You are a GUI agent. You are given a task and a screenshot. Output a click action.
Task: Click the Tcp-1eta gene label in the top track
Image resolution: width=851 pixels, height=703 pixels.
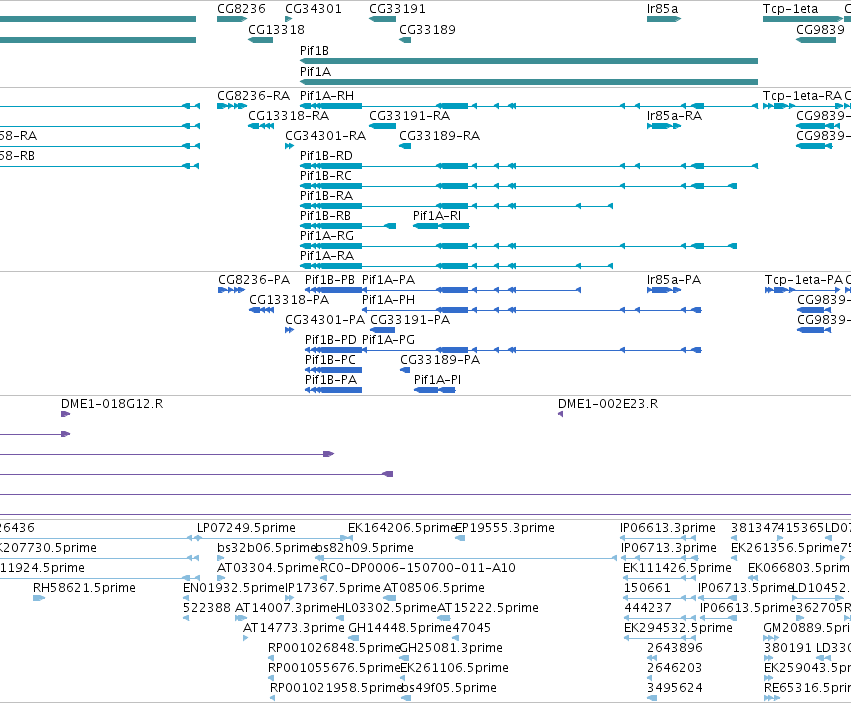[x=790, y=9]
